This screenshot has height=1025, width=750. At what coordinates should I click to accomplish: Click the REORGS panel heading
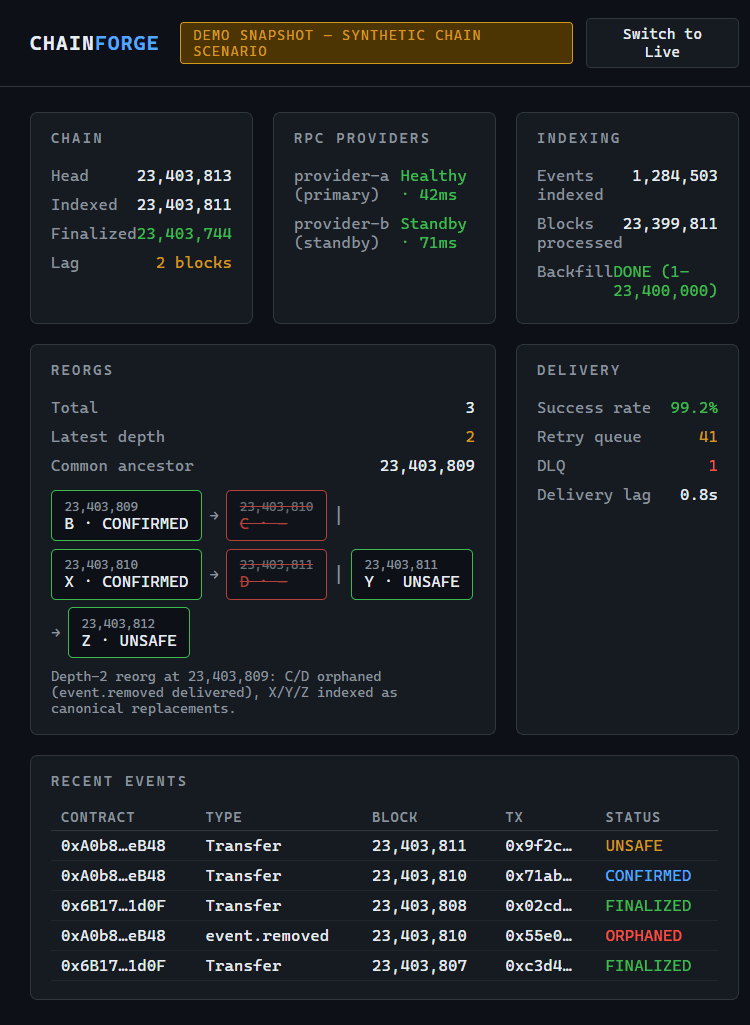82,370
